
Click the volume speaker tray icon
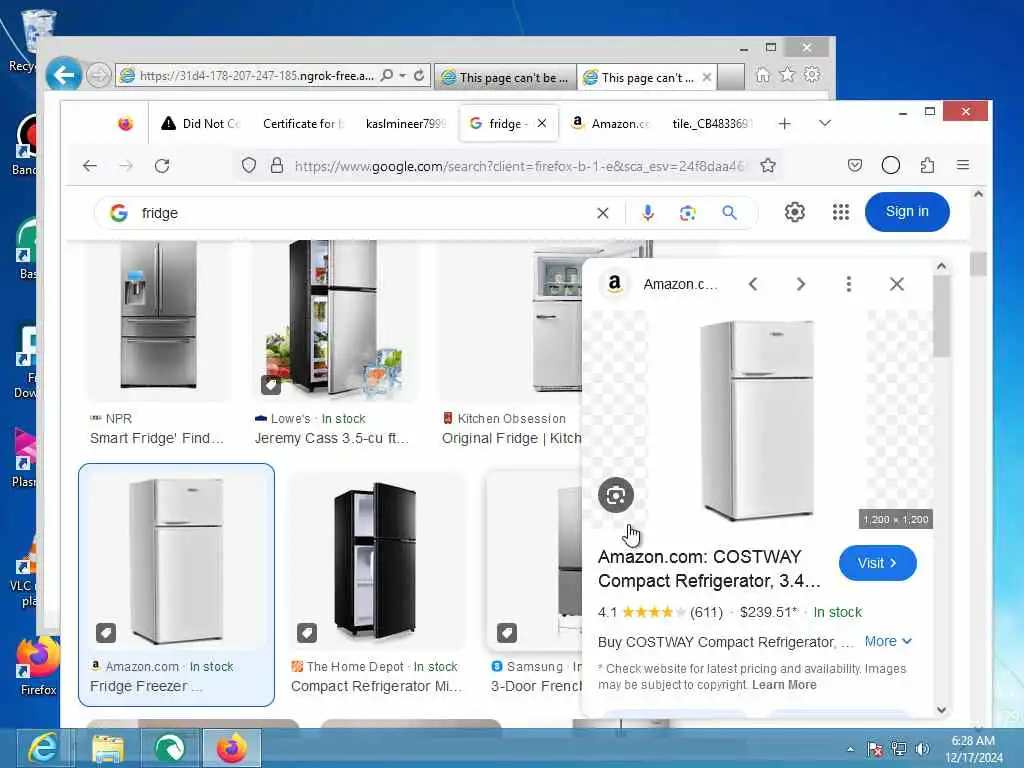coord(921,750)
